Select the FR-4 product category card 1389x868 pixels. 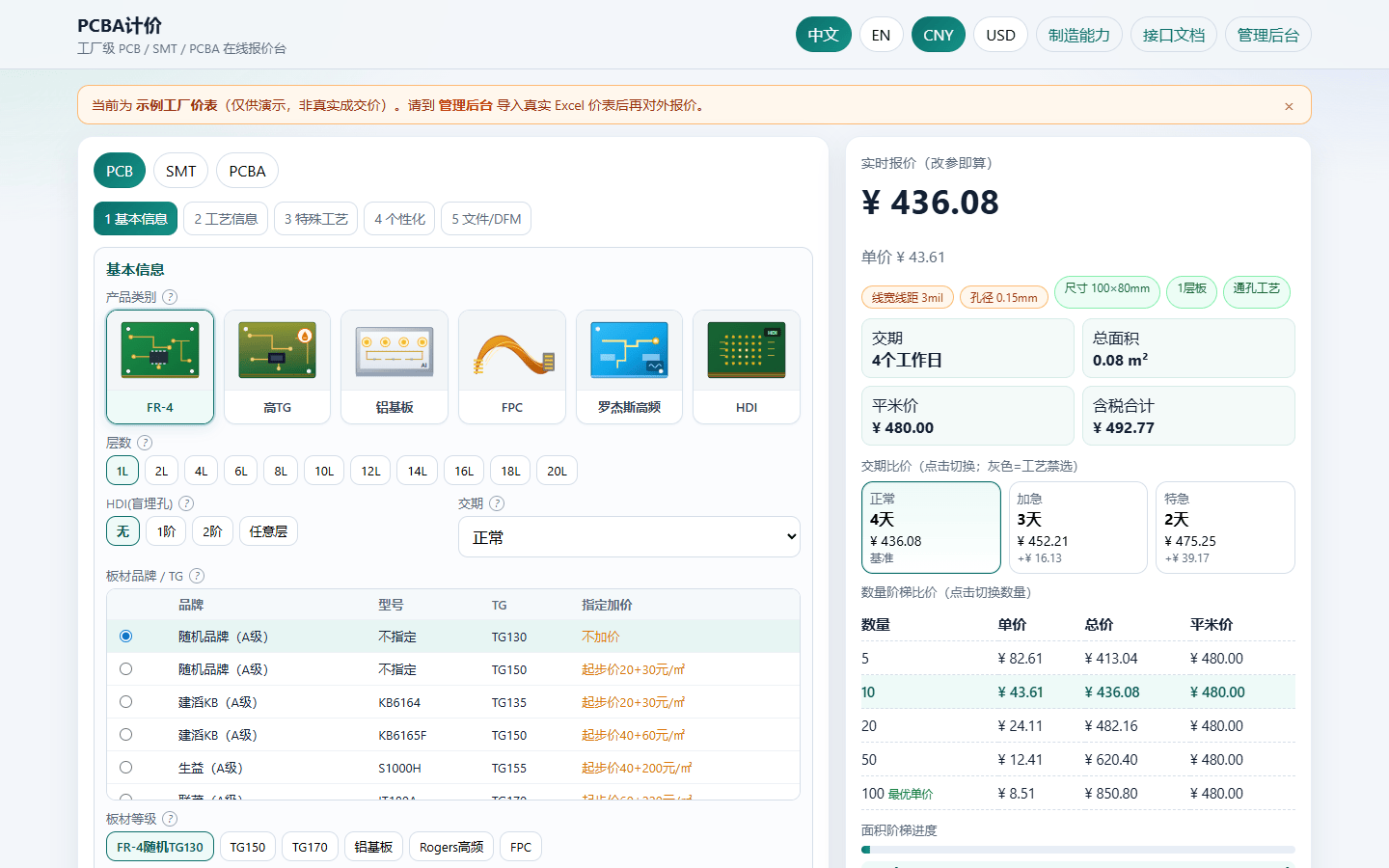160,366
